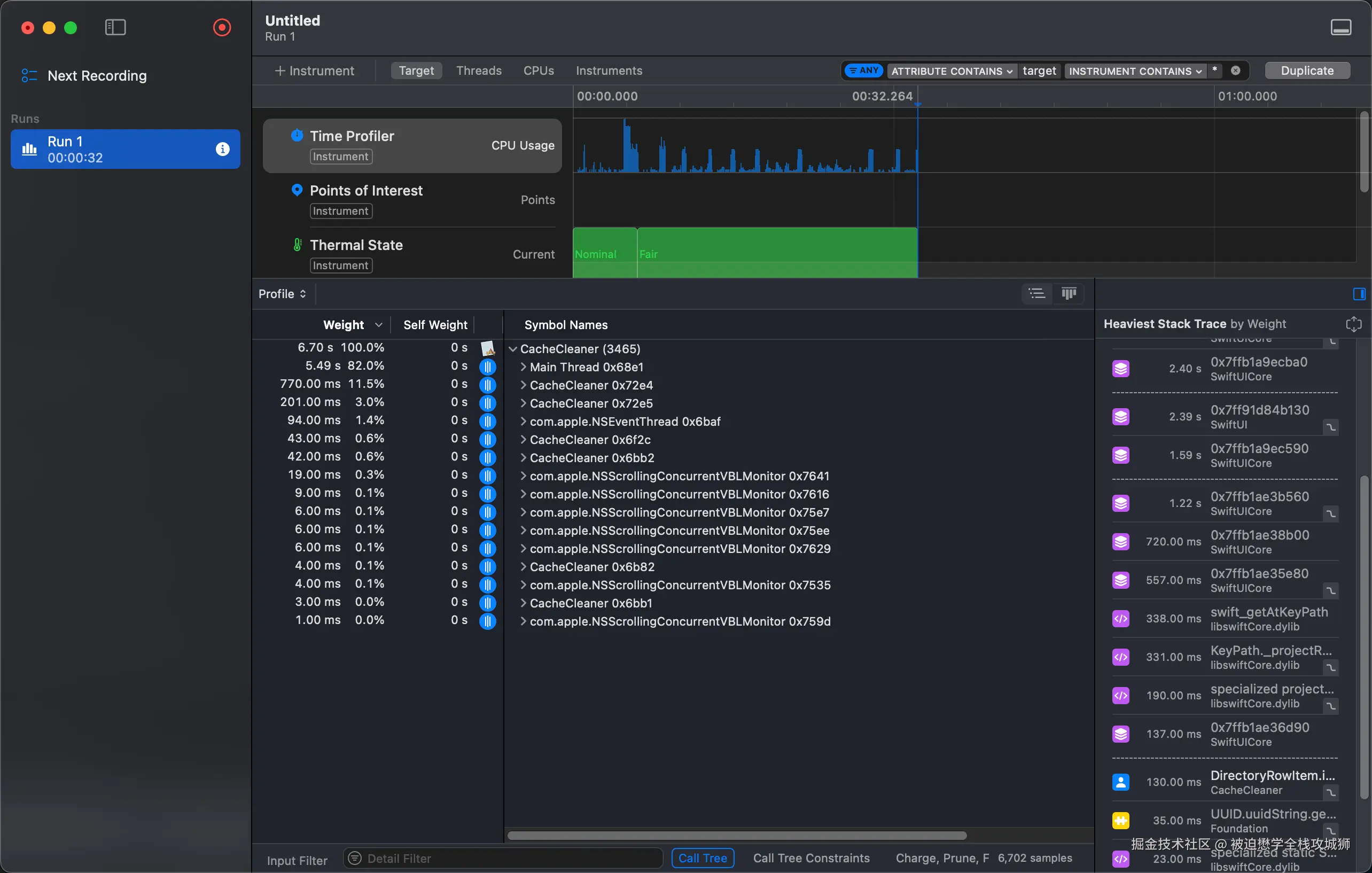Click the Run 1 chart icon
This screenshot has width=1372, height=873.
[x=29, y=149]
